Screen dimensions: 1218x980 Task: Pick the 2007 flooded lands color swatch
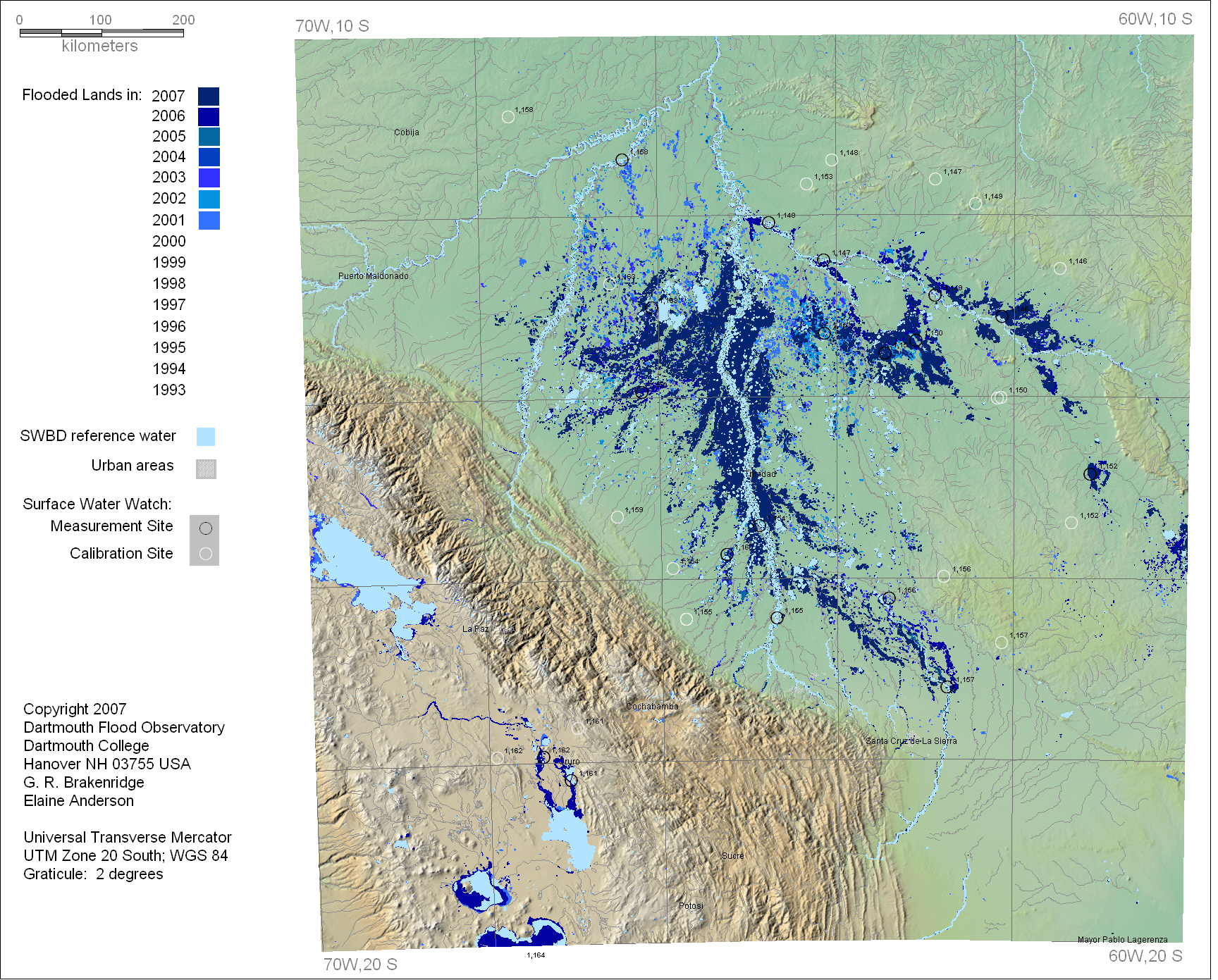[209, 97]
